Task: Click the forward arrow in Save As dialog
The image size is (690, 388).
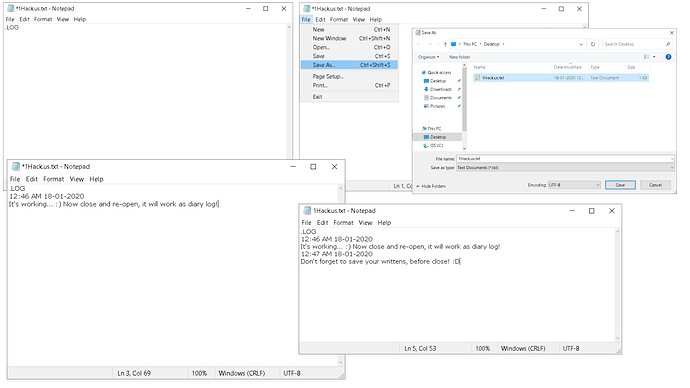Action: [x=429, y=44]
